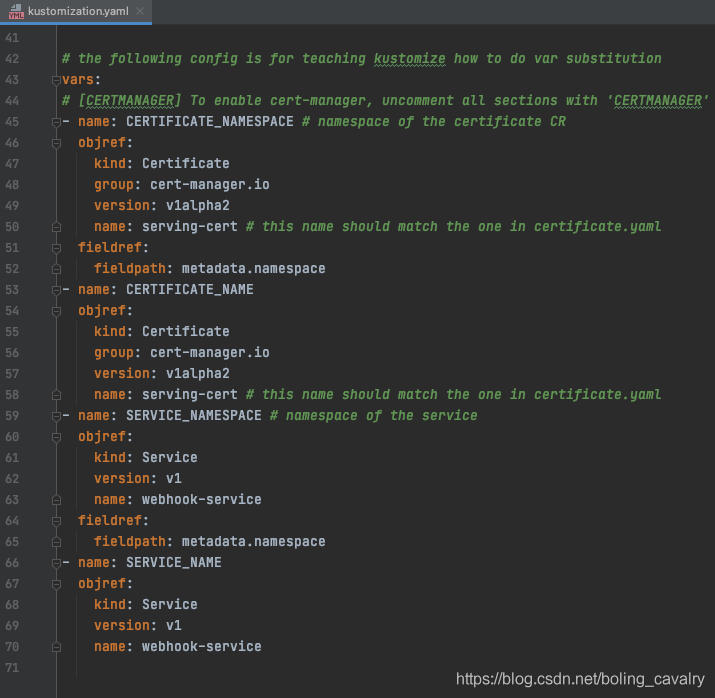Click the quoted 'CERTMANAGER' at line 44 end
715x698 pixels.
[x=658, y=101]
